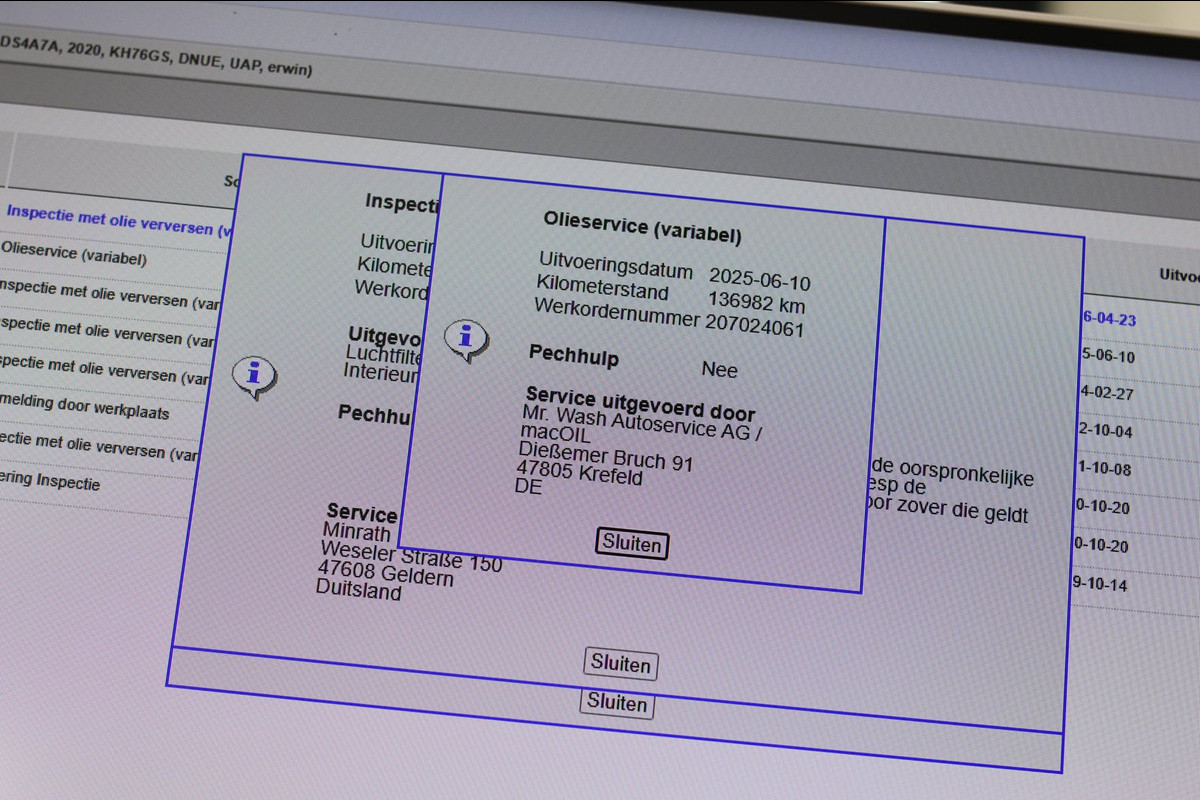Viewport: 1200px width, 800px height.
Task: Open the 'melding door werkplaats' entry
Action: coord(85,409)
